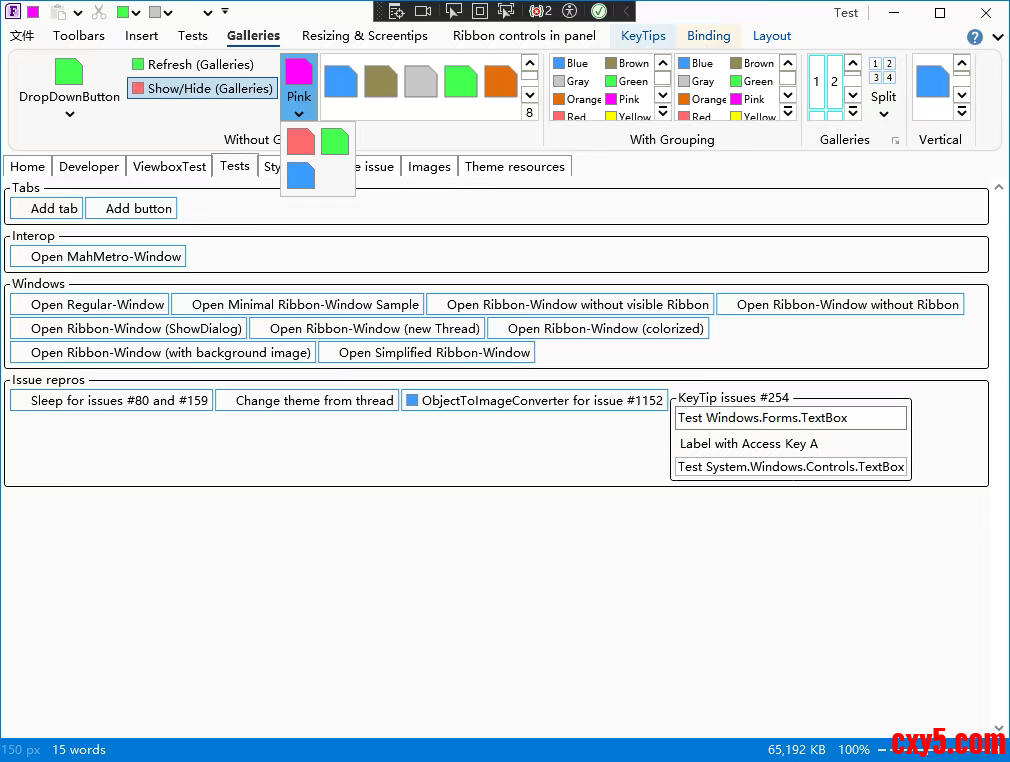
Task: Open the Resizing & Screentips ribbon tab
Action: 364,36
